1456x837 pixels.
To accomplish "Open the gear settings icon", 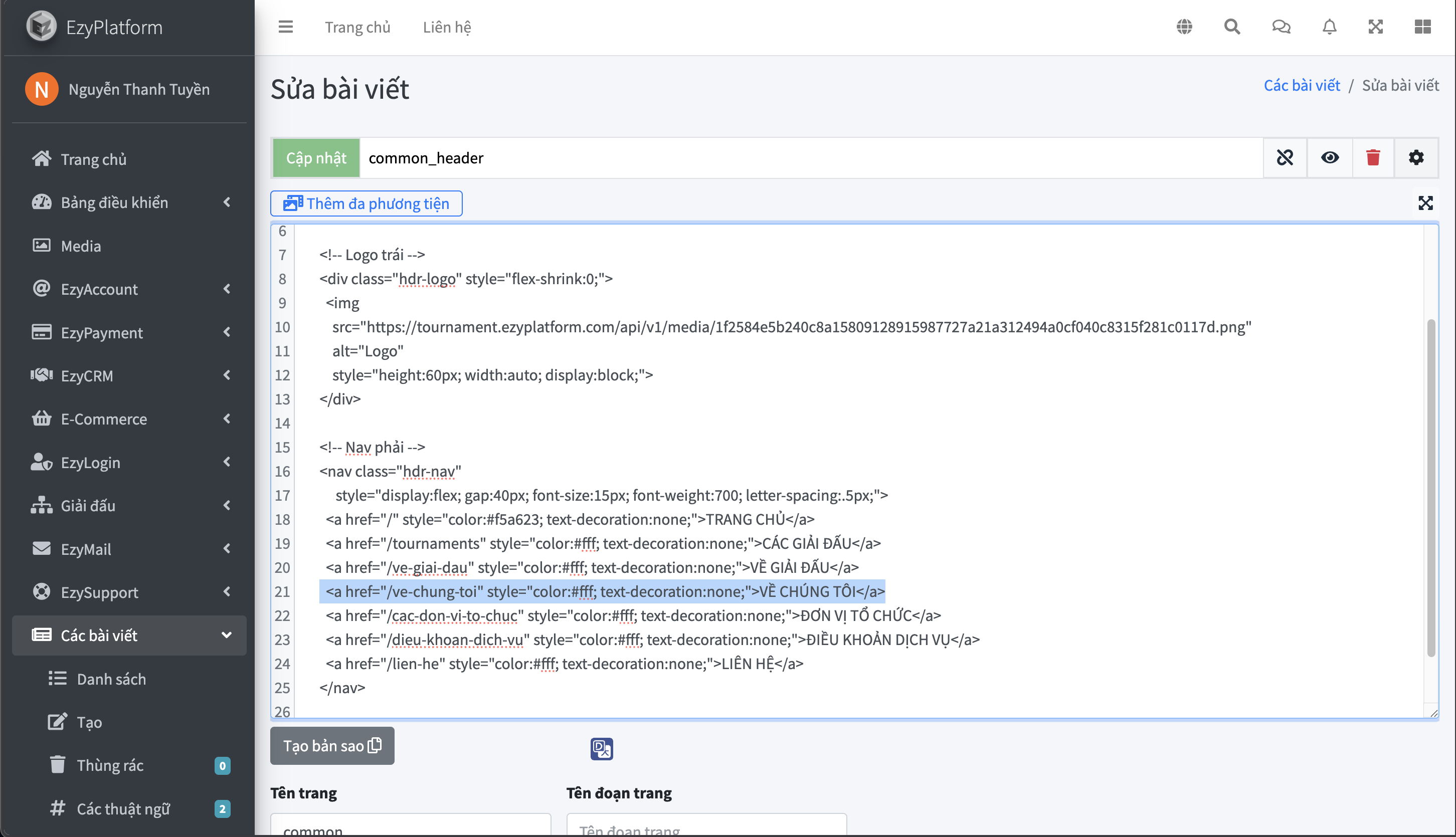I will (x=1416, y=157).
